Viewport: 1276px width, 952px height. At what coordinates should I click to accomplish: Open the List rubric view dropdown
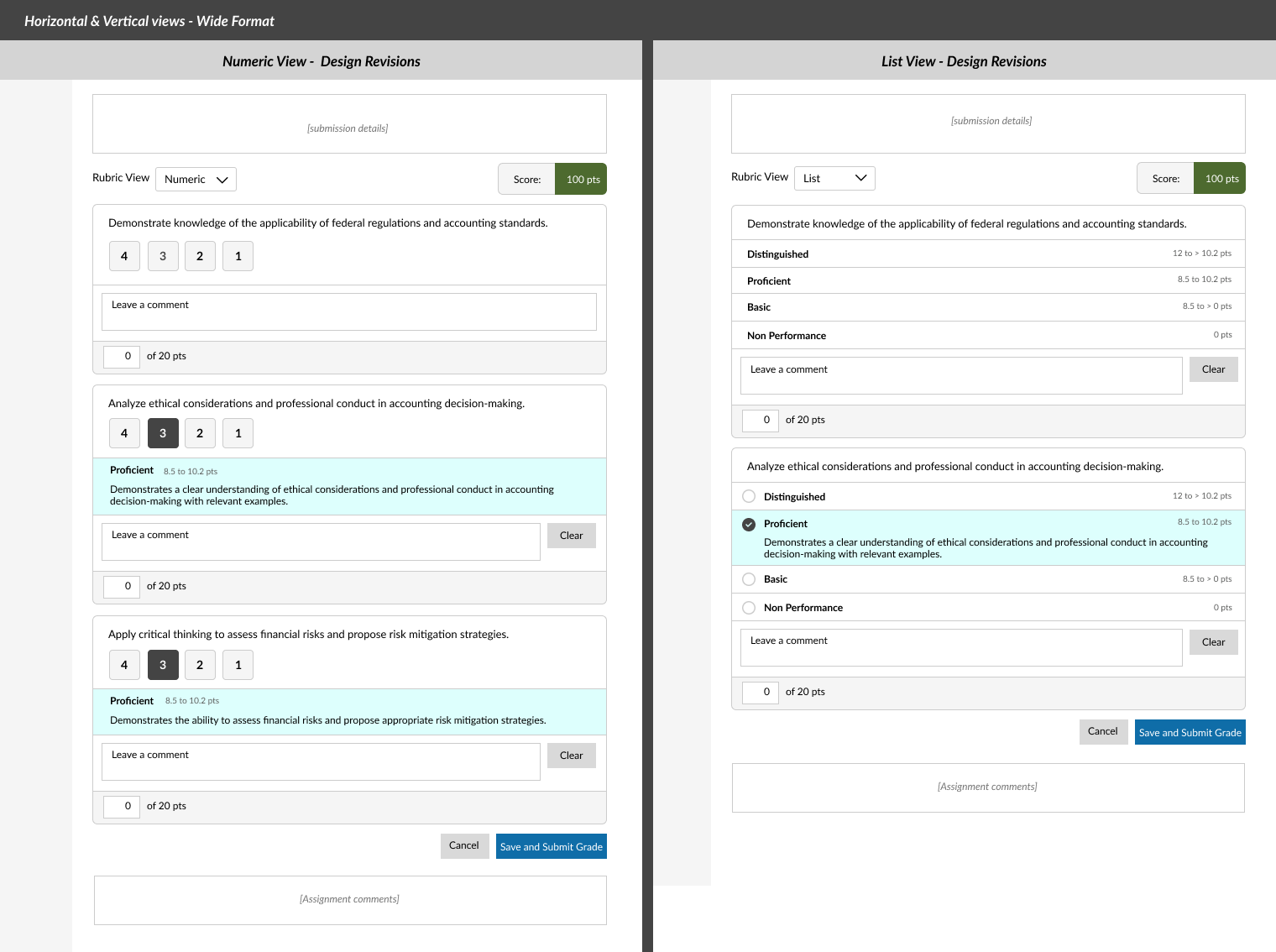pos(834,178)
